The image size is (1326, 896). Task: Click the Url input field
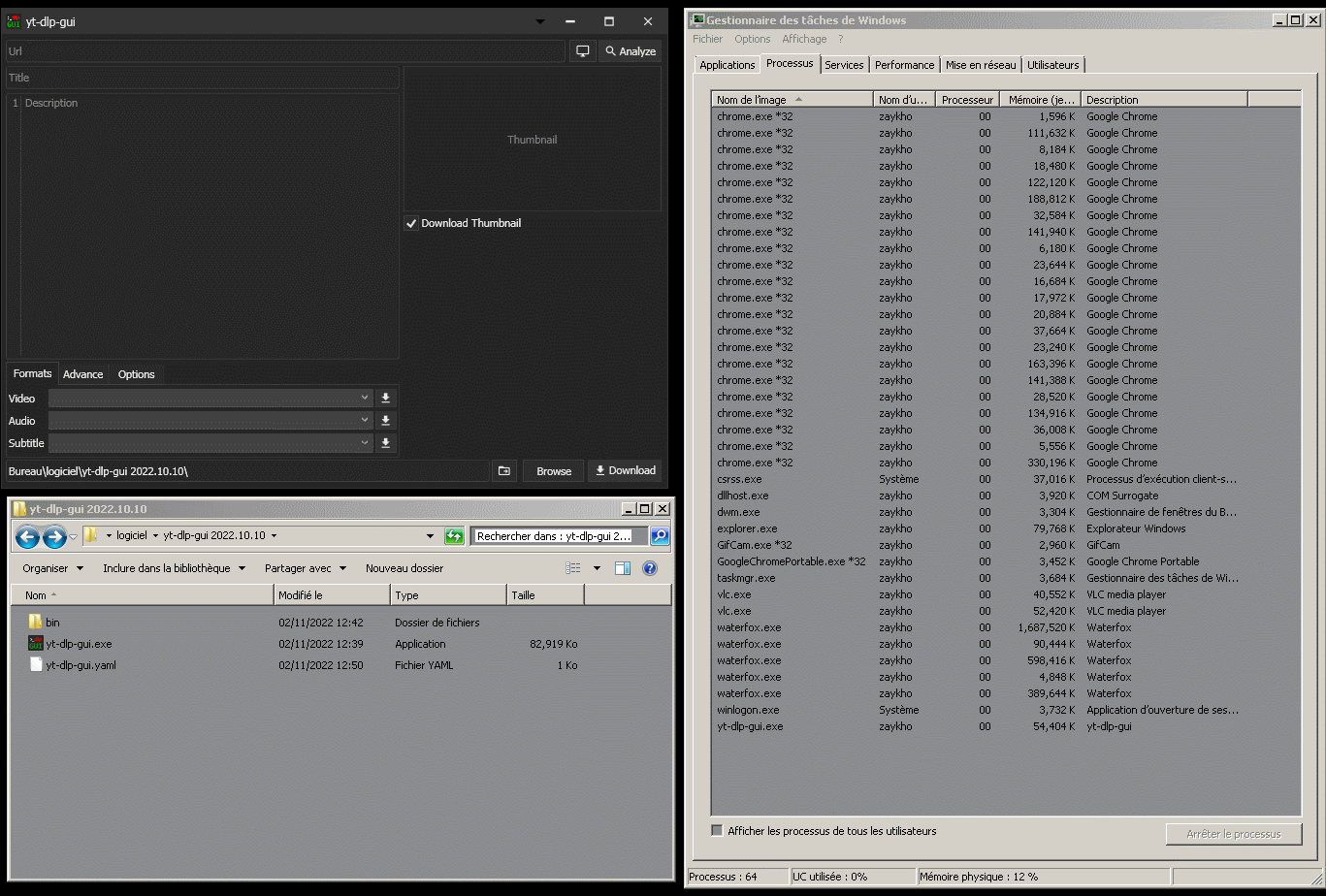click(281, 50)
